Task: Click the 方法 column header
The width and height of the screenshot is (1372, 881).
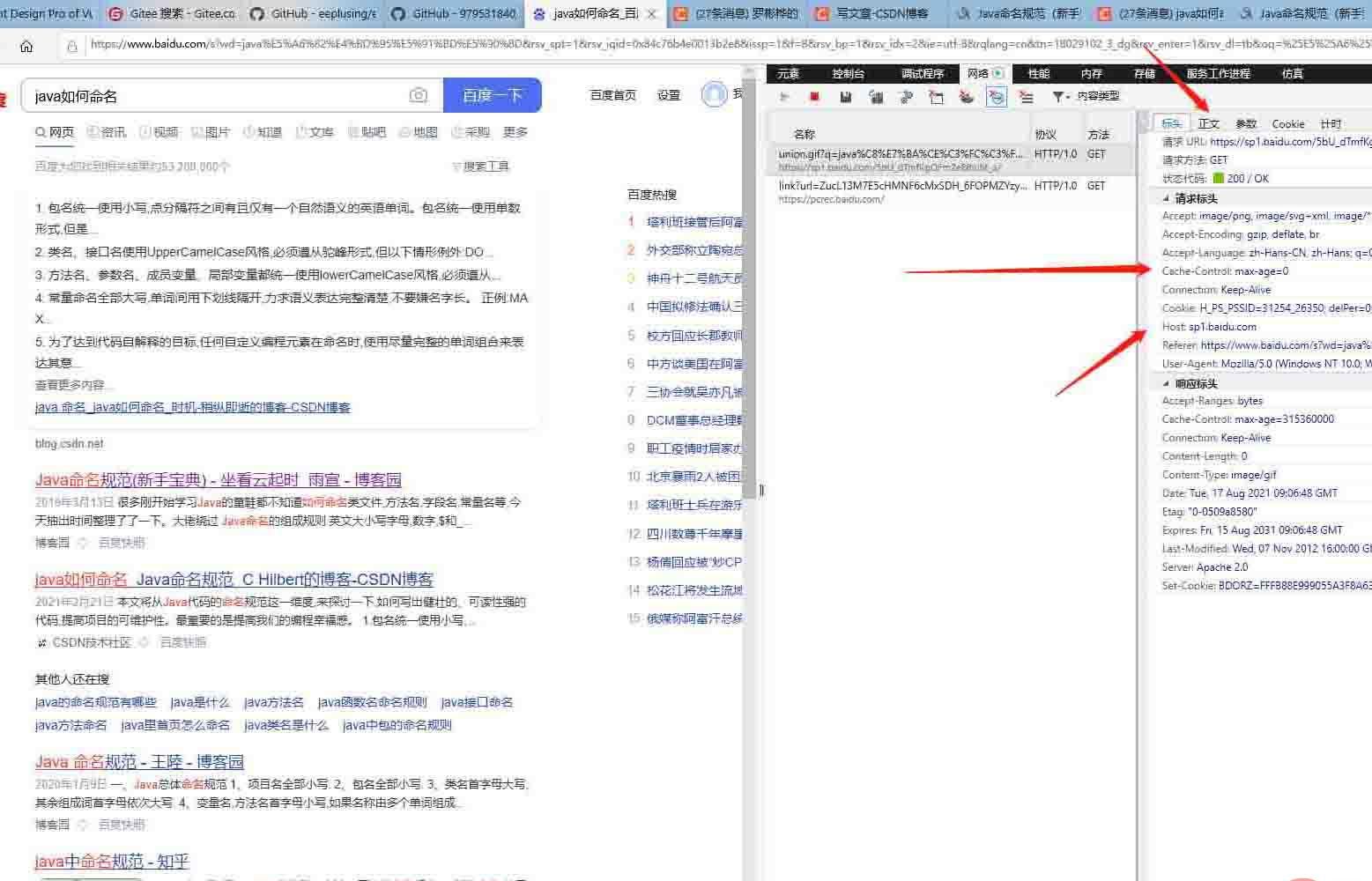Action: (1098, 134)
